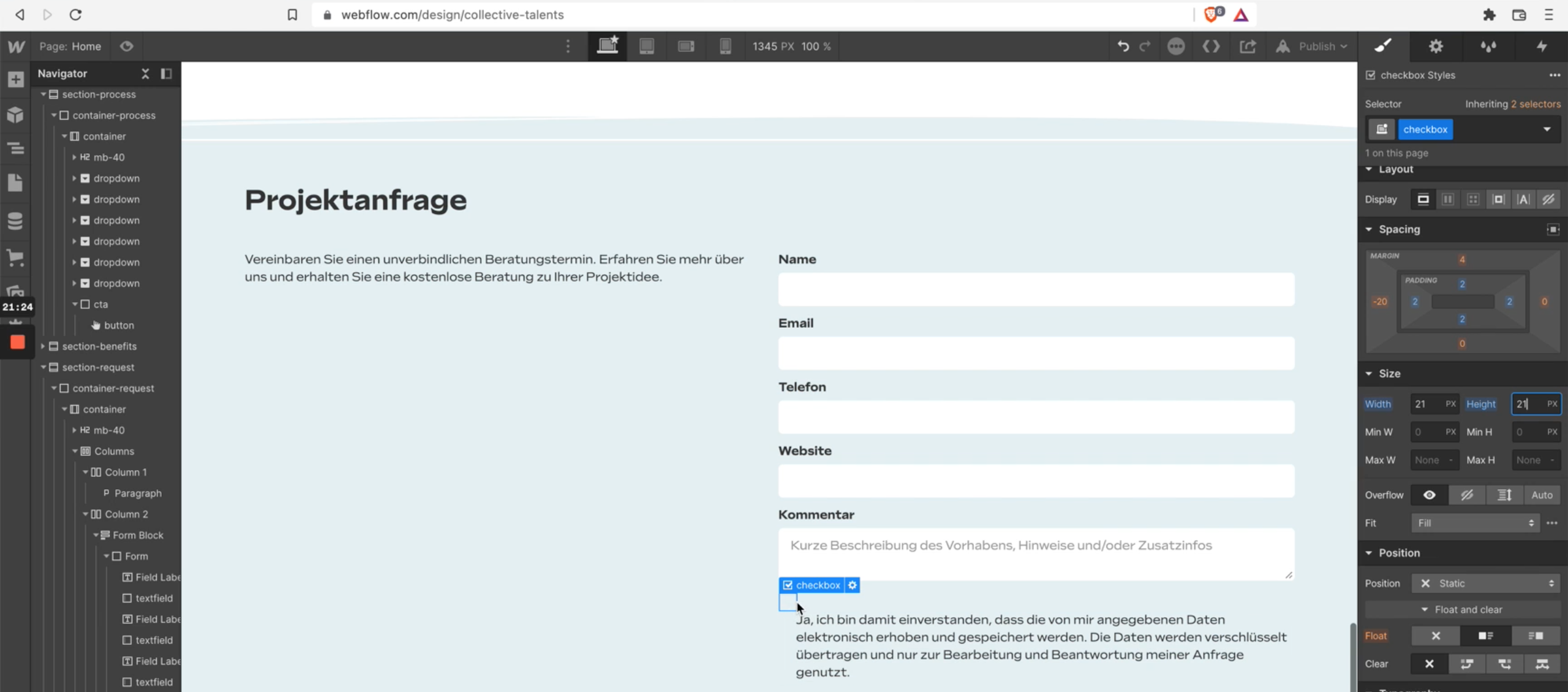Open the Pages panel icon
1568x692 pixels.
[x=16, y=182]
